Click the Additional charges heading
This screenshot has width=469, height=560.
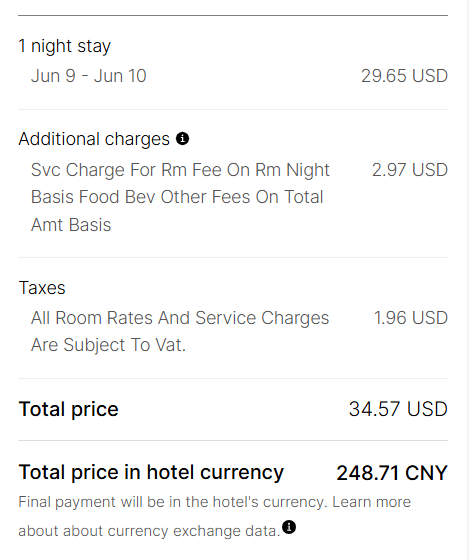point(94,139)
